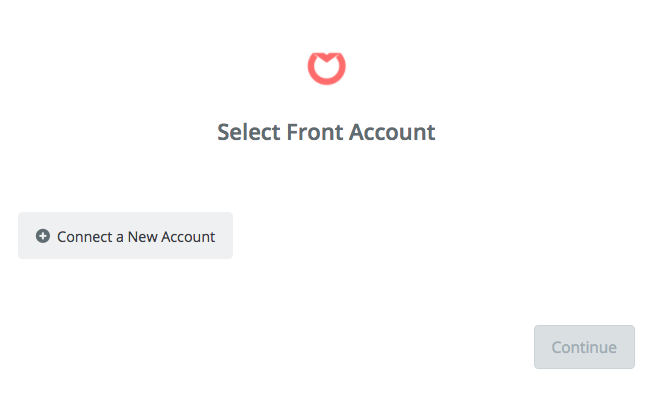Screen dimensions: 653x408
Task: Click the disabled Continue button at the bottom
Action: 584,347
